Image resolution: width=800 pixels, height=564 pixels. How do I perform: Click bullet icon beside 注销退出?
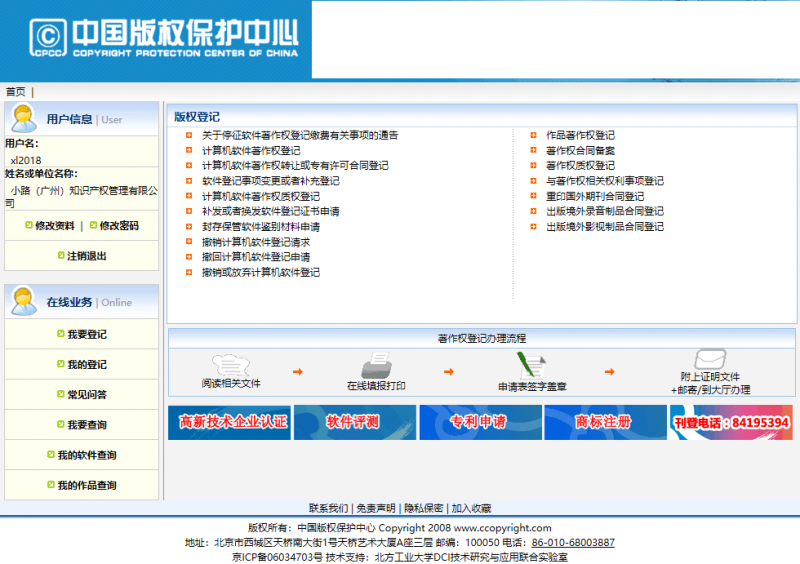click(x=61, y=255)
